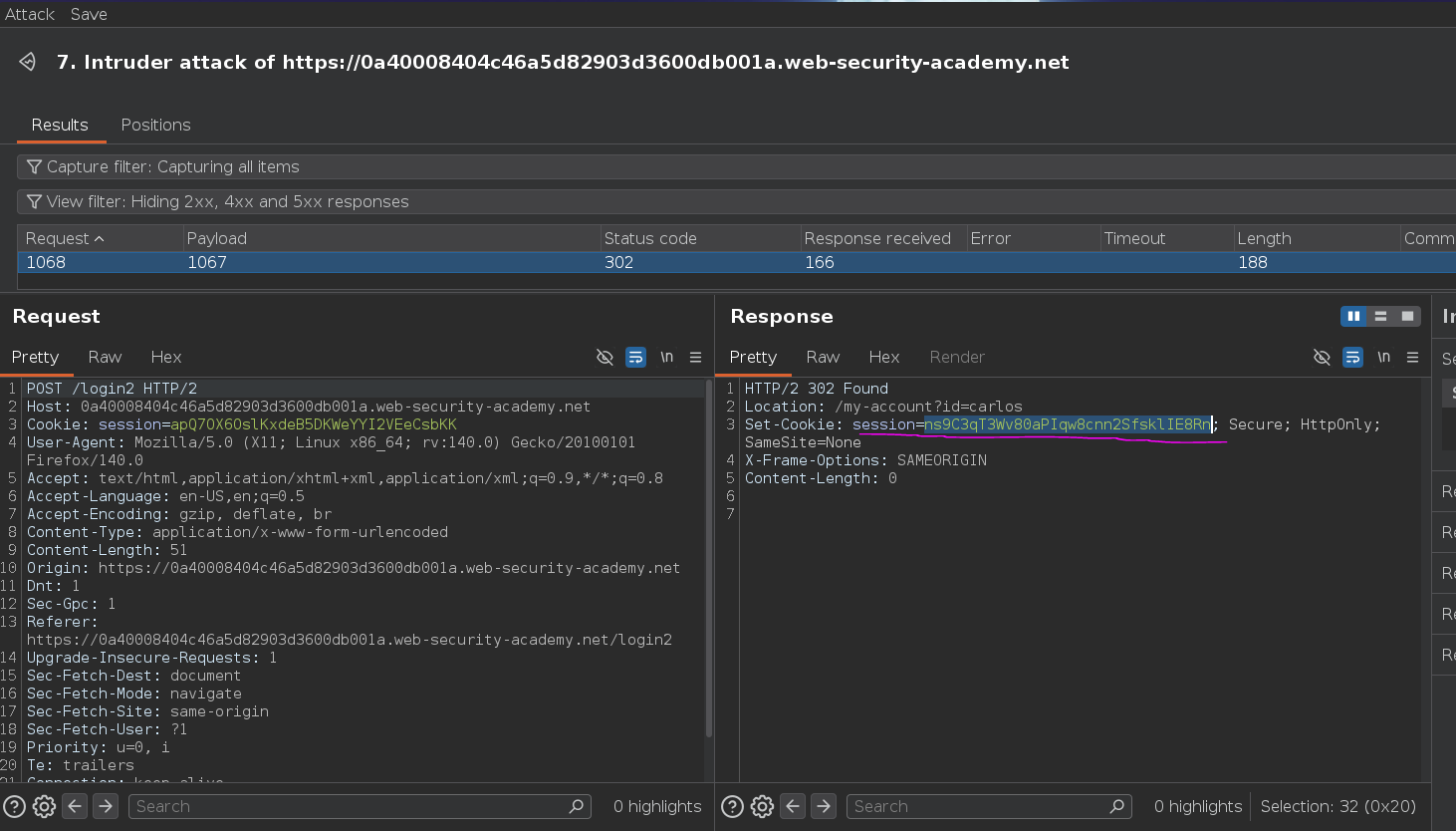Open hamburger options menu in Request panel
The width and height of the screenshot is (1456, 831).
(x=695, y=357)
